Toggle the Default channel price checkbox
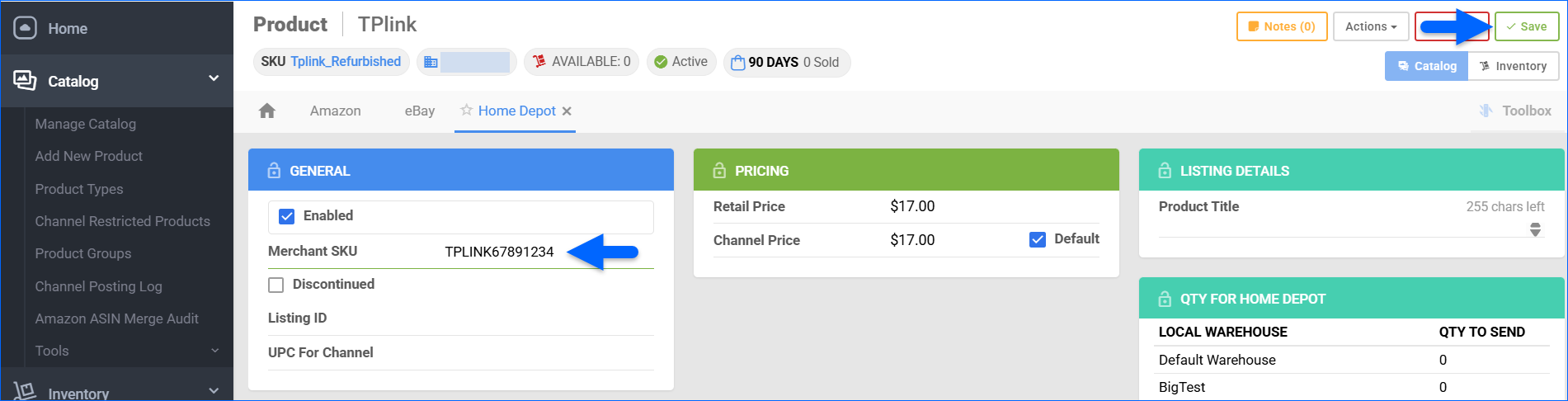Screen dimensions: 1568x401 click(1038, 239)
